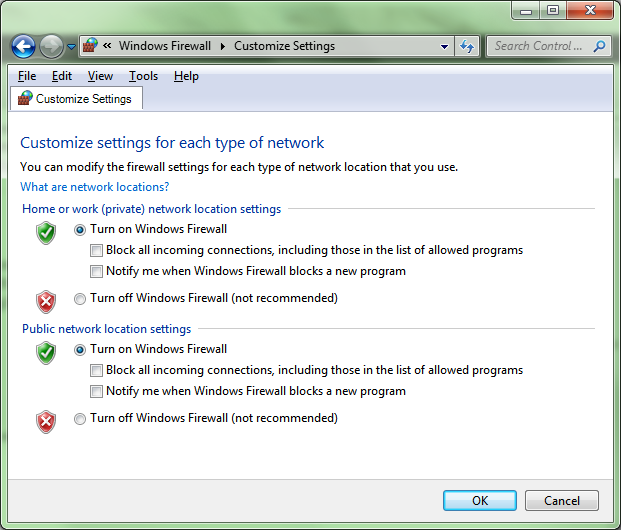Click green shield icon under public network settings
Viewport: 621px width, 530px height.
45,353
